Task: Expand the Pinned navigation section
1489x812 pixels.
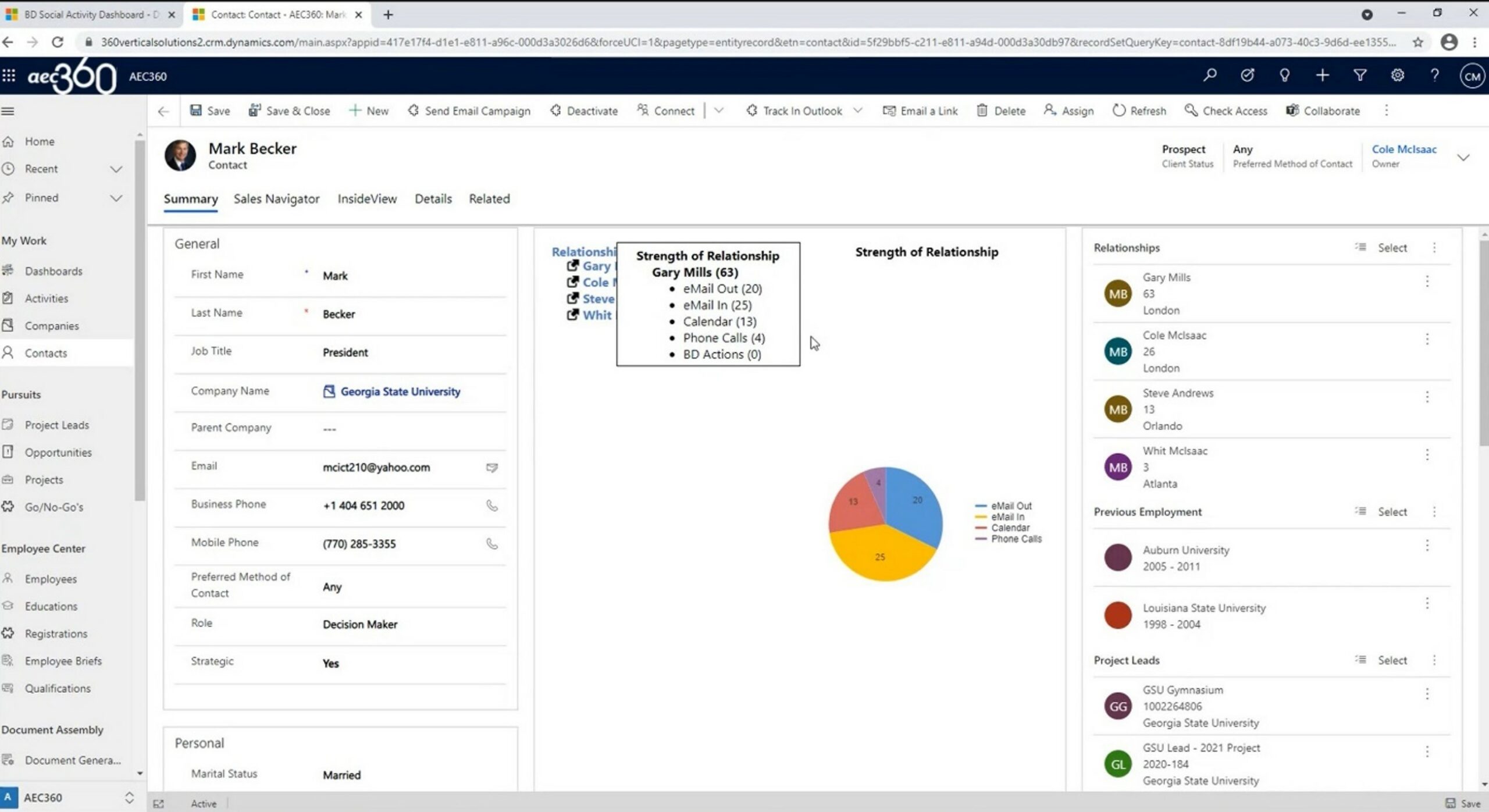Action: [116, 198]
